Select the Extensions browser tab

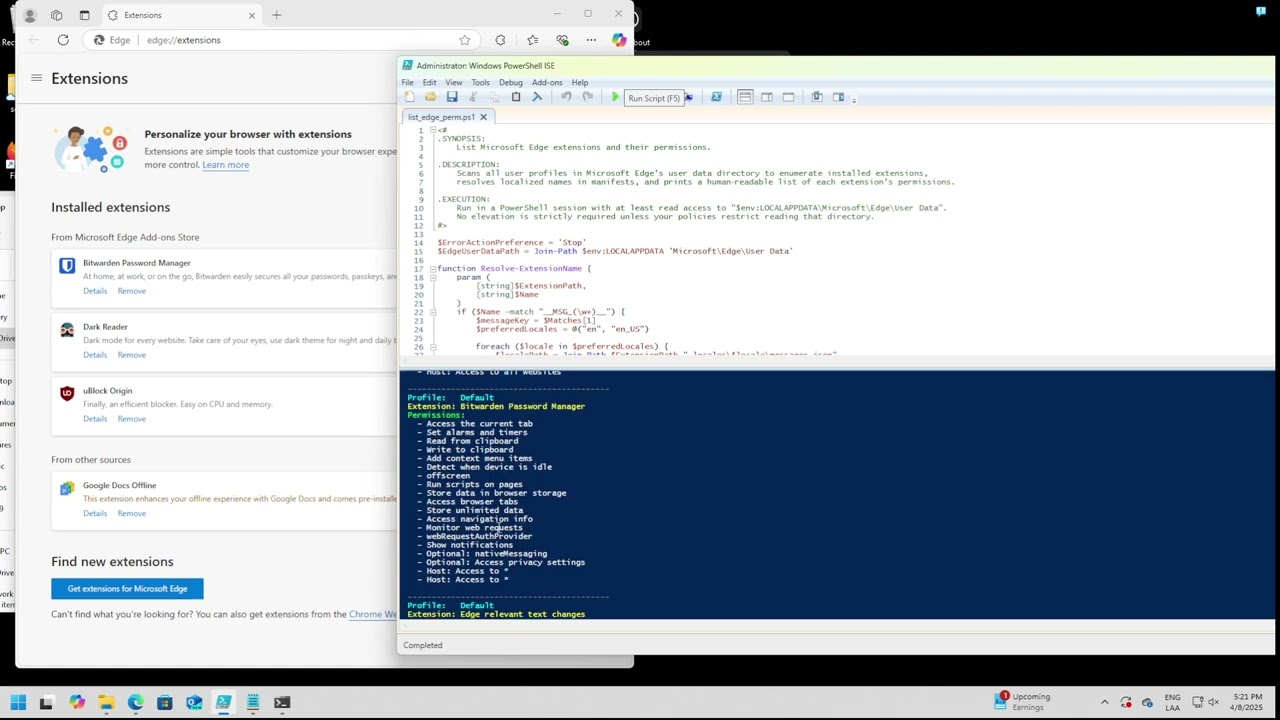click(182, 15)
